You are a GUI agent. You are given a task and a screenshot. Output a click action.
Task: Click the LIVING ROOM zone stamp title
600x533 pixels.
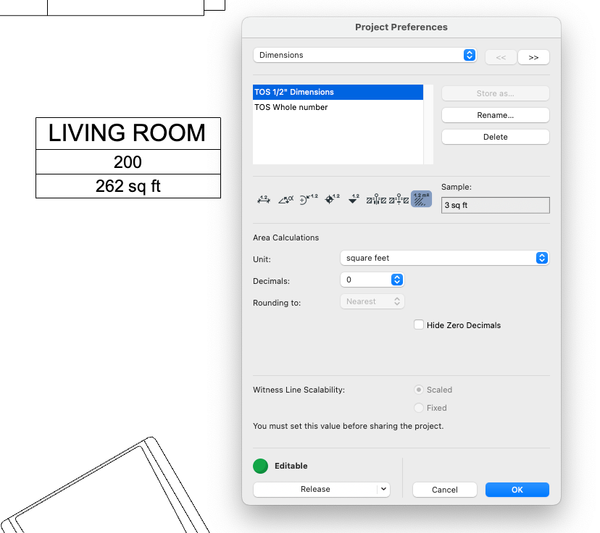pos(127,133)
